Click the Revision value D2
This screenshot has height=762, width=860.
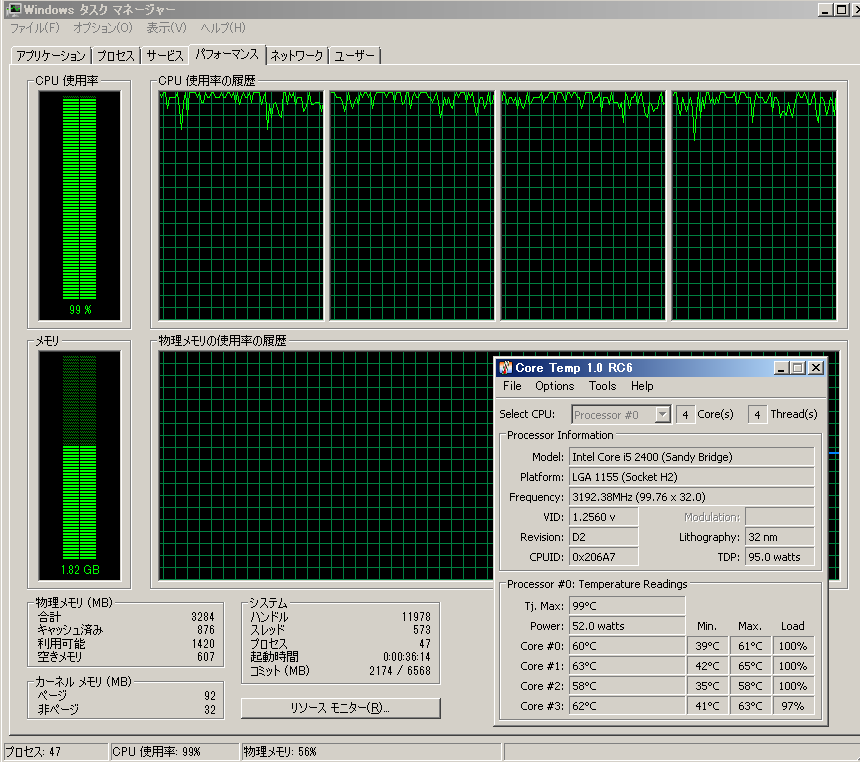(x=604, y=537)
